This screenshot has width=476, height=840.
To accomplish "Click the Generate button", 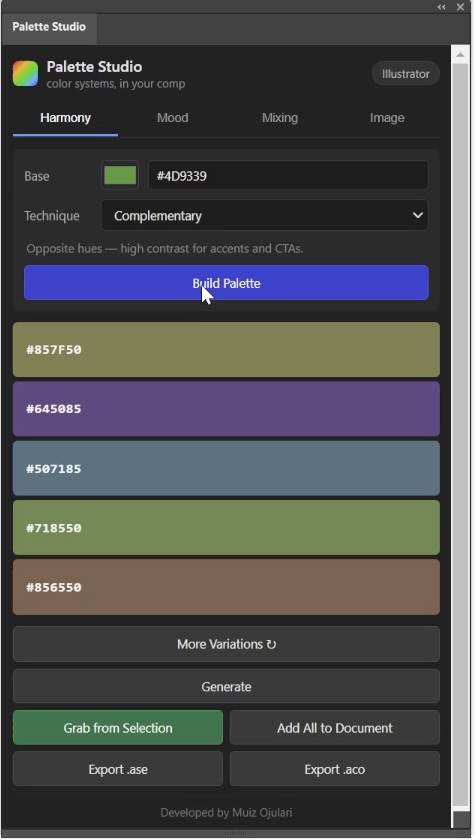I will pyautogui.click(x=226, y=686).
